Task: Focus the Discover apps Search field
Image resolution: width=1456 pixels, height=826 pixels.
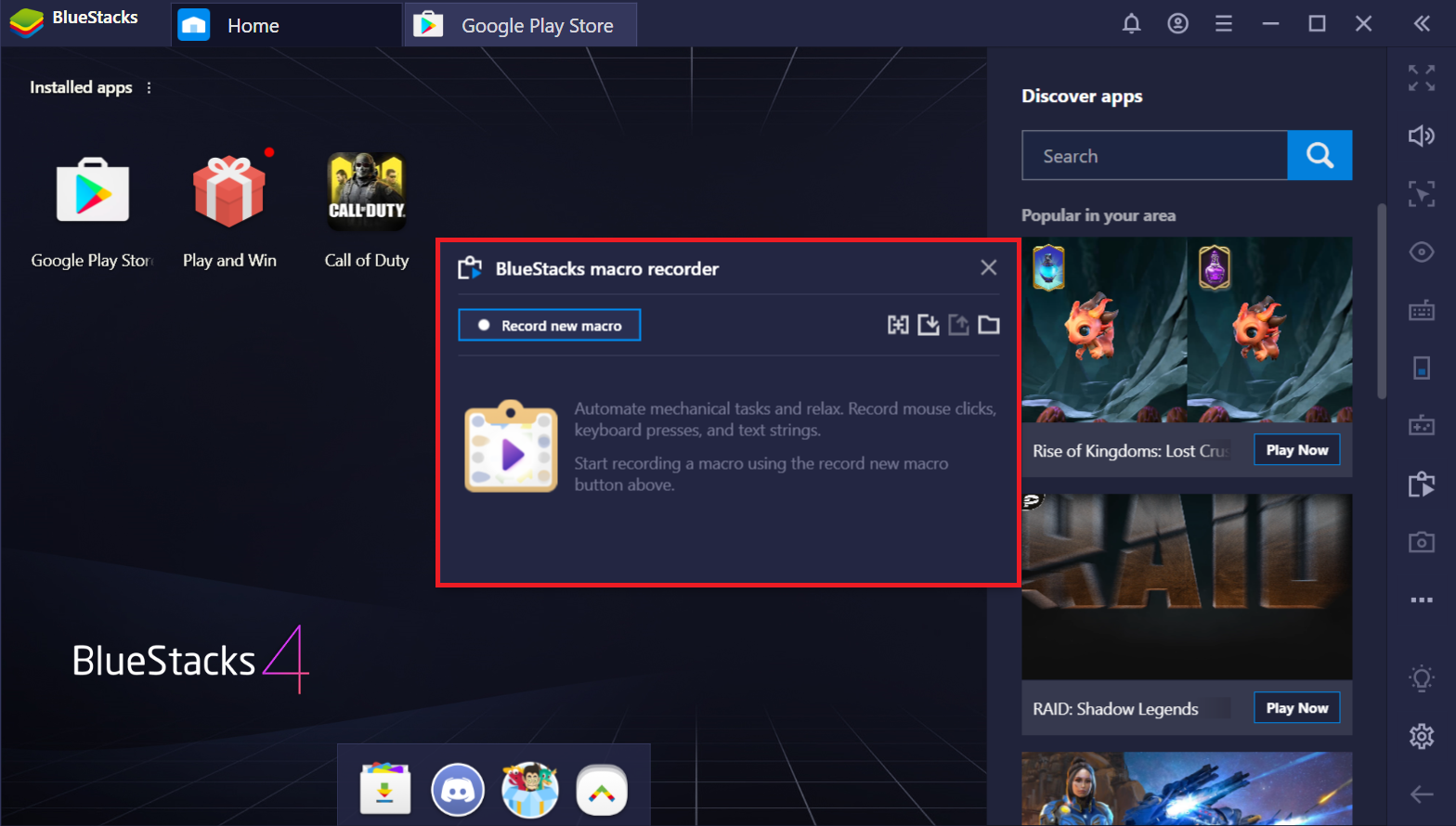Action: [1154, 155]
